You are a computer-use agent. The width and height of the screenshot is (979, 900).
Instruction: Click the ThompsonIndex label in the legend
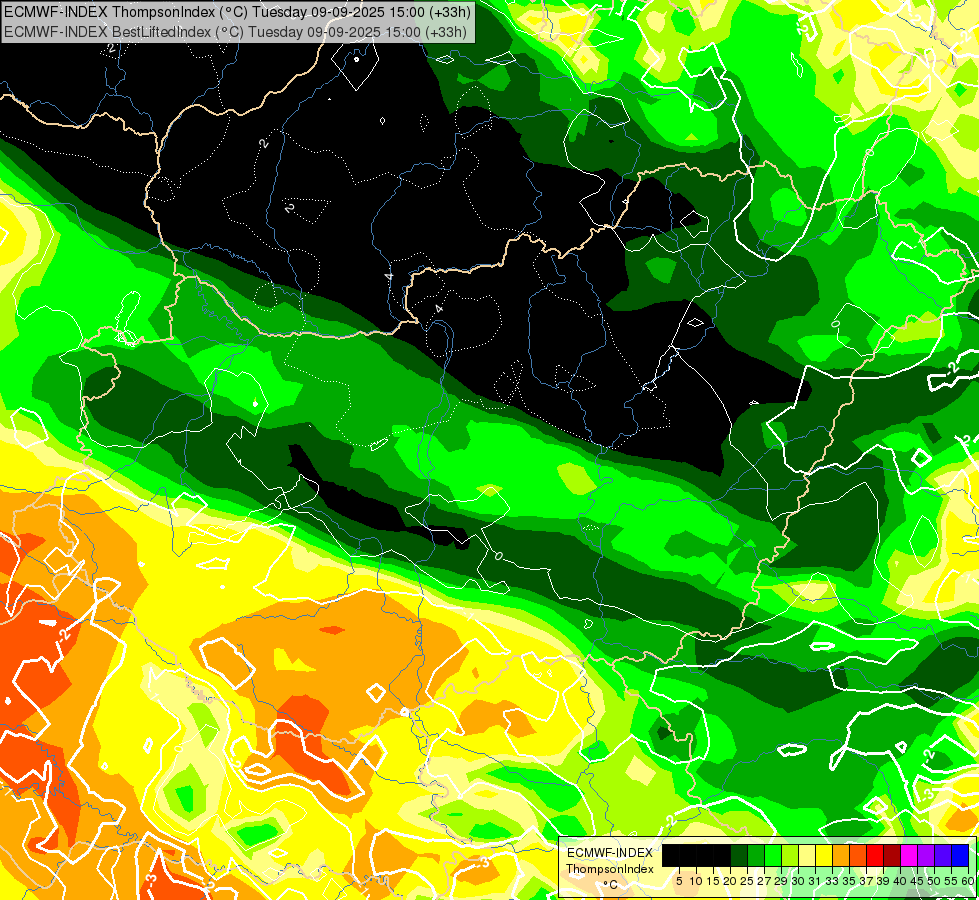610,869
